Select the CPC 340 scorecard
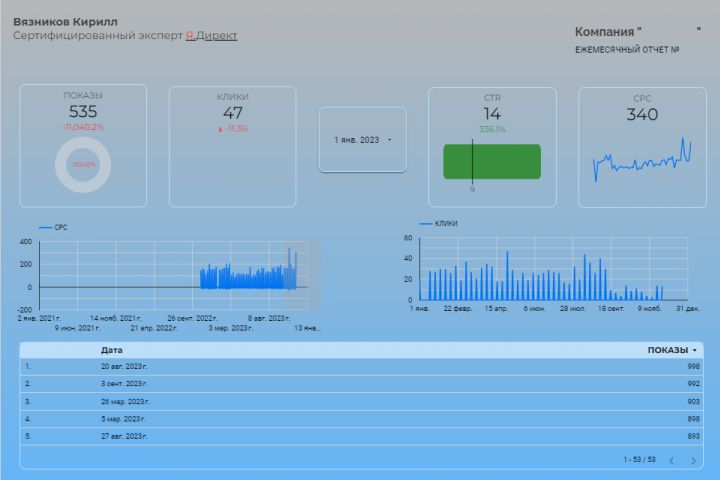Screen dimensions: 720x480 pos(642,147)
